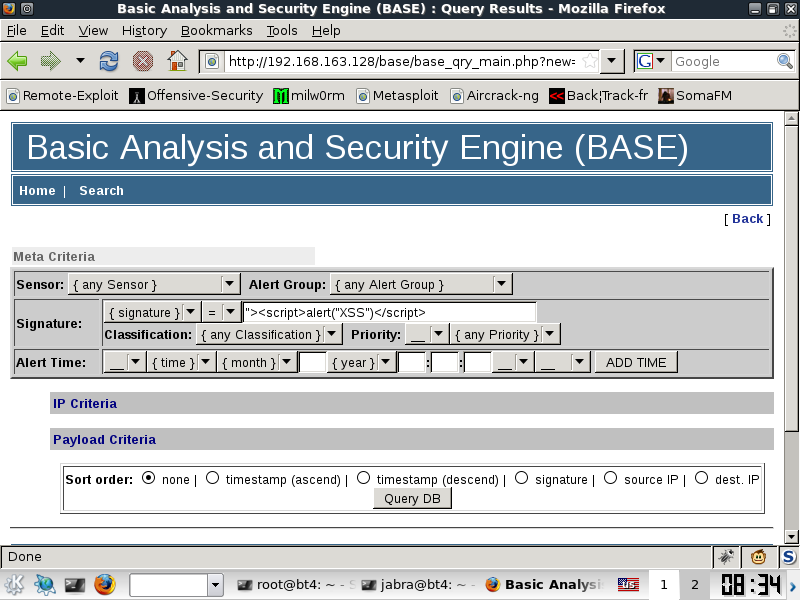Screen dimensions: 800x600
Task: Launch the Konqueror globe icon in taskbar
Action: click(45, 585)
